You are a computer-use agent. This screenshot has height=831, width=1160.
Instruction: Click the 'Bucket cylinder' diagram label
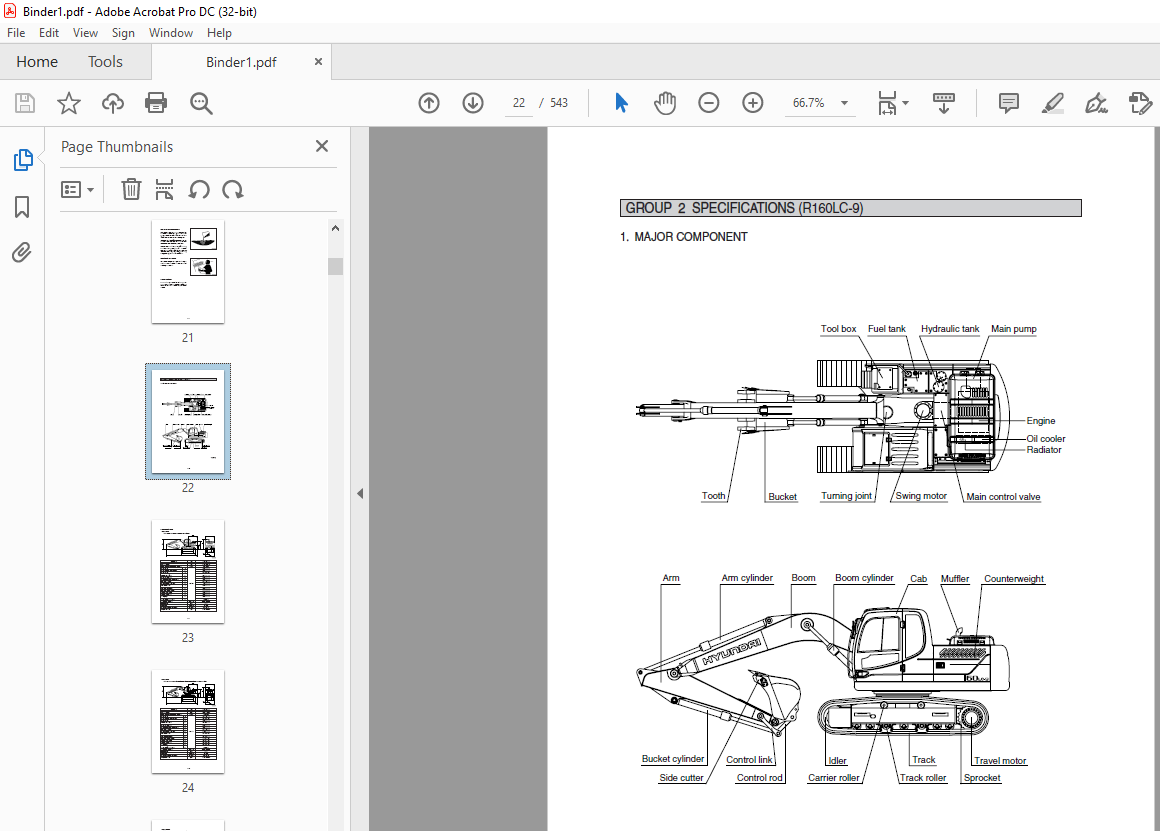[x=673, y=758]
